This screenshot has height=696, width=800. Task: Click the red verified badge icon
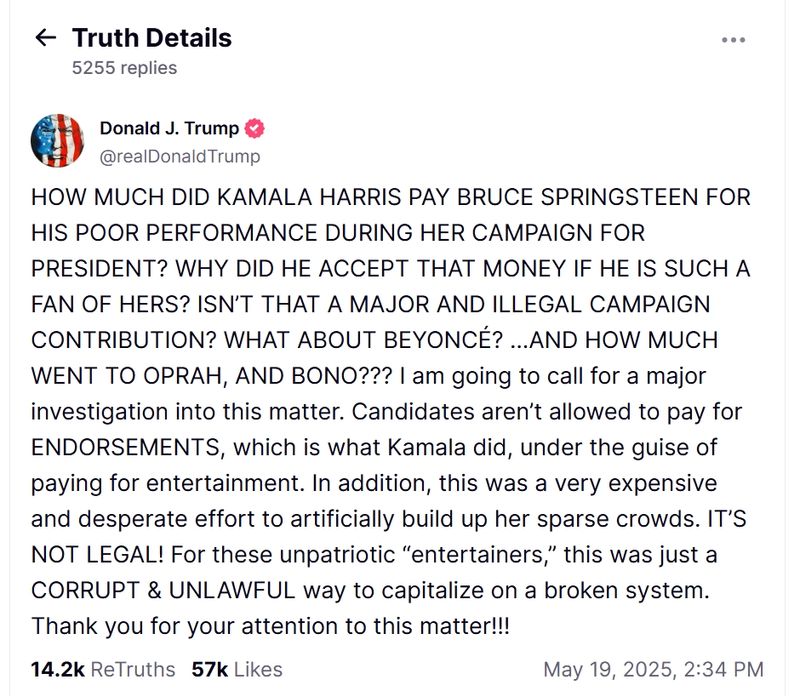(255, 128)
